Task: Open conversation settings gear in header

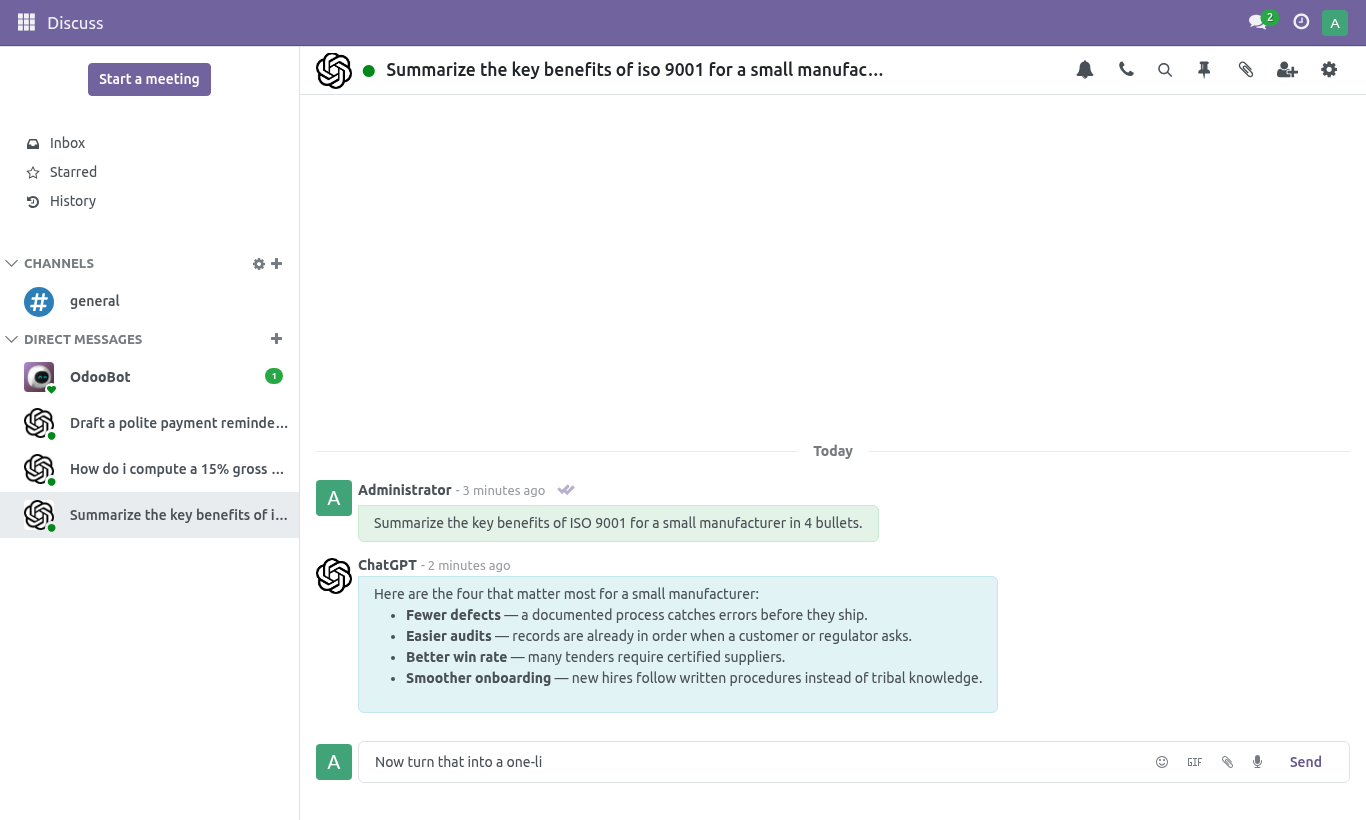Action: click(x=1329, y=70)
